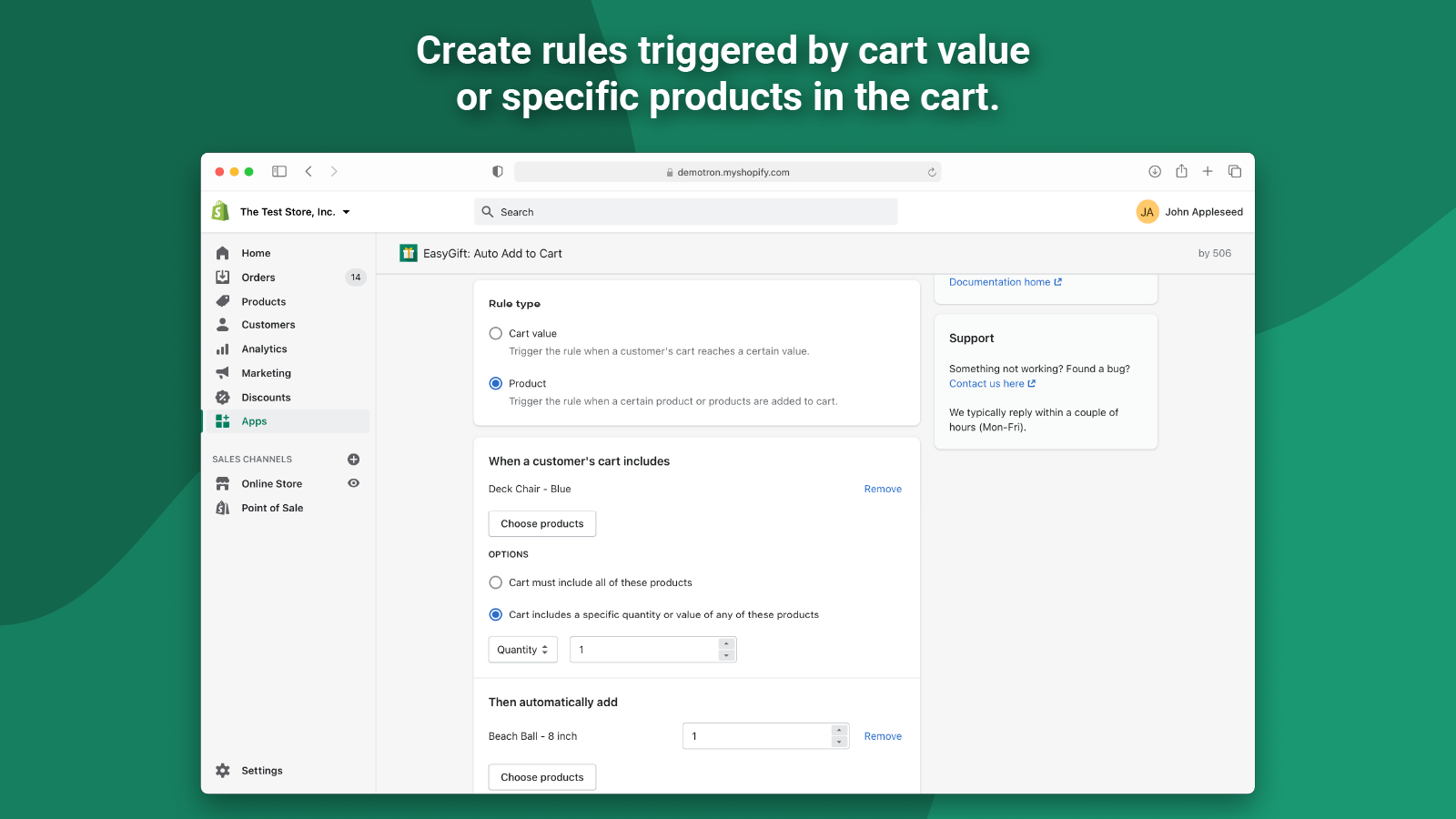Click the 'Deck Chair - Blue' product name

click(x=530, y=490)
